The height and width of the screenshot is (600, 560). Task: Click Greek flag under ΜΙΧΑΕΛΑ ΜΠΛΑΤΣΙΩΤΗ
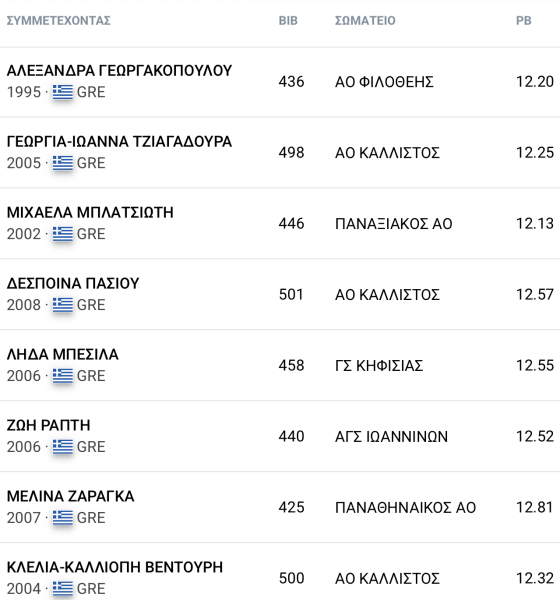63,234
